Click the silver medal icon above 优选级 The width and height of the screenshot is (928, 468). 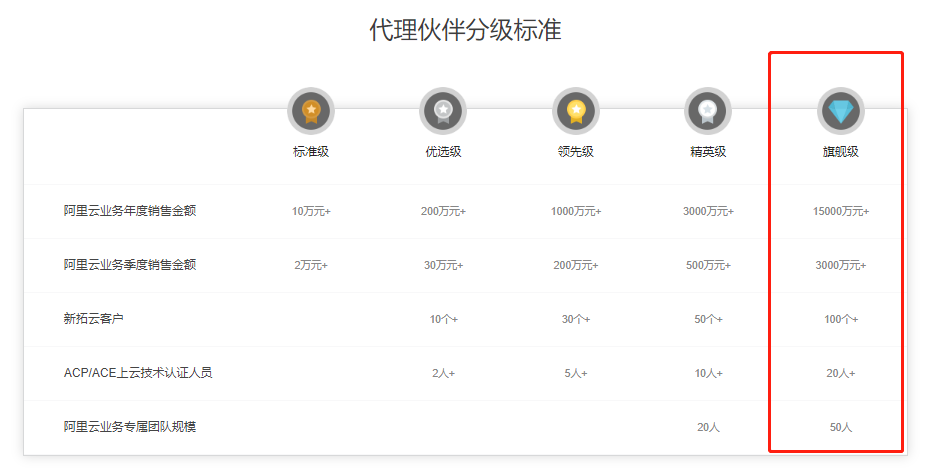443,111
